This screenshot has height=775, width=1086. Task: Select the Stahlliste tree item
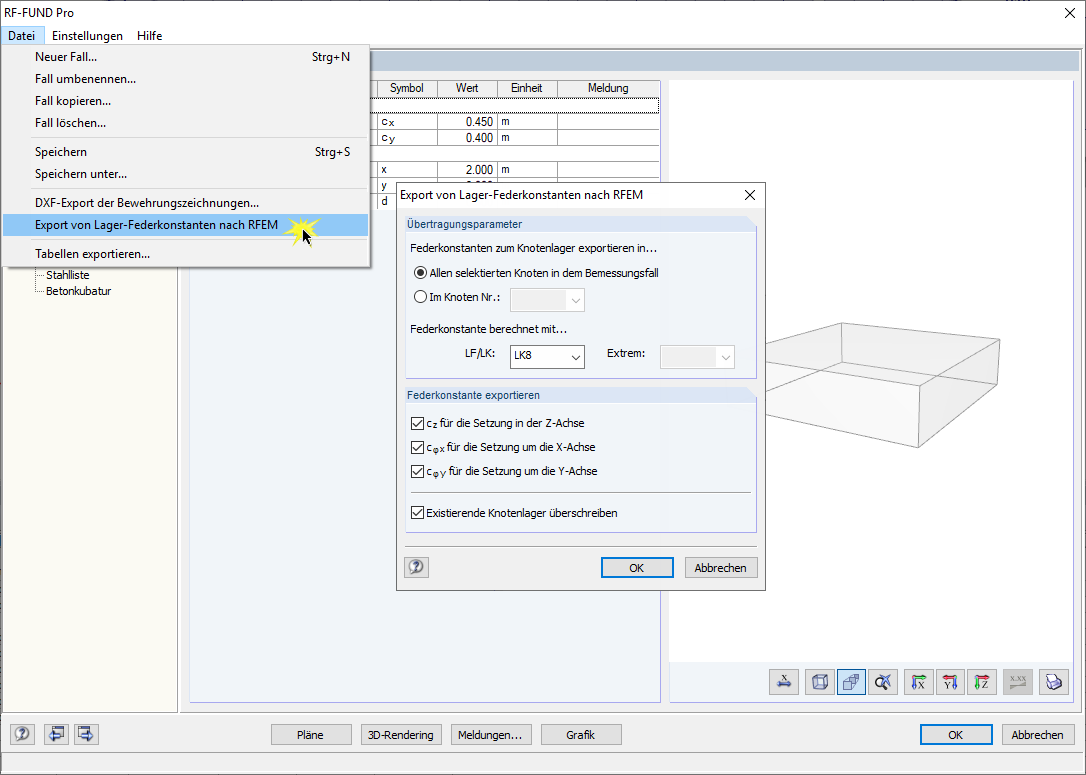click(x=68, y=275)
